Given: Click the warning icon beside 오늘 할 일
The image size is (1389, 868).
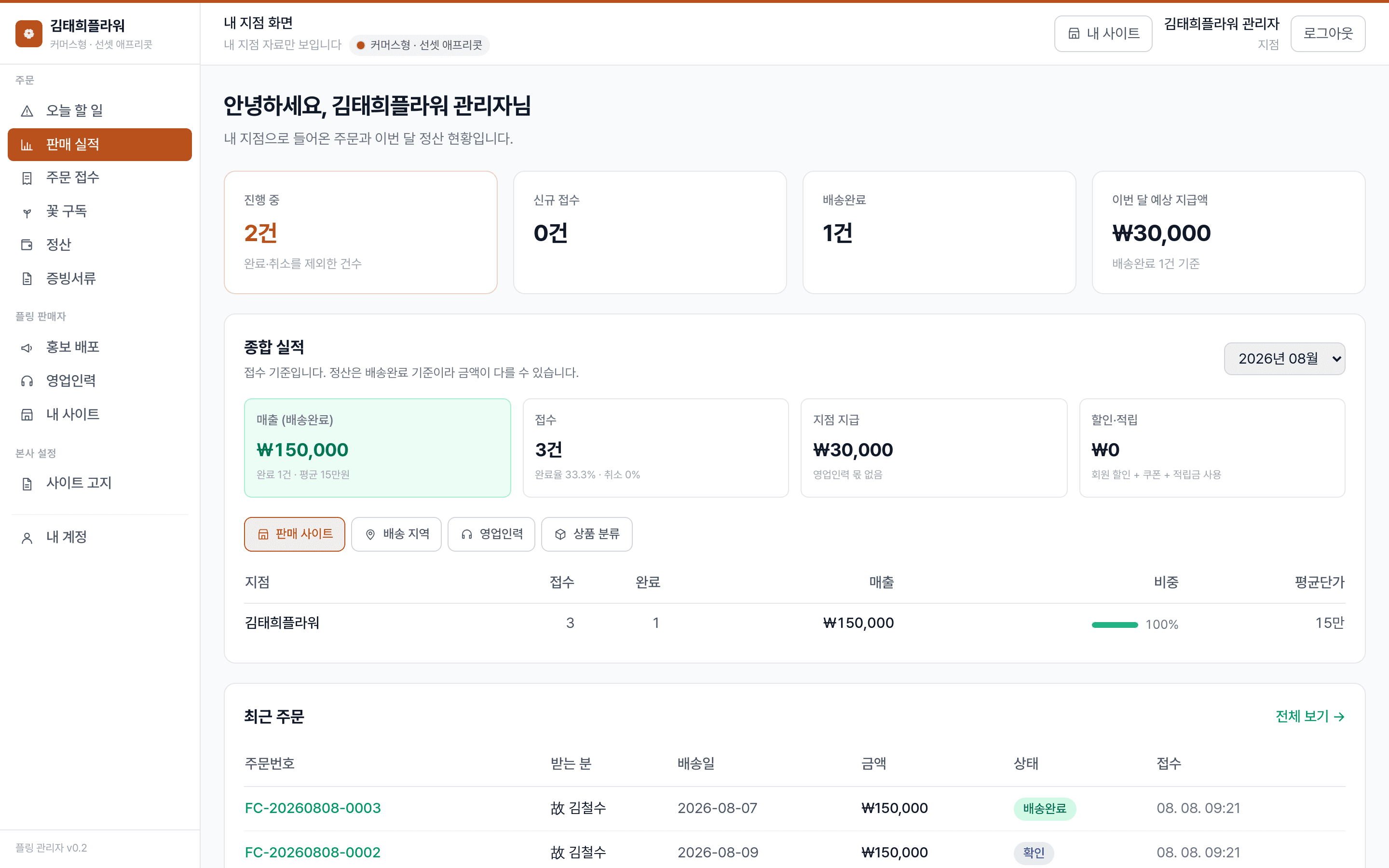Looking at the screenshot, I should tap(27, 111).
